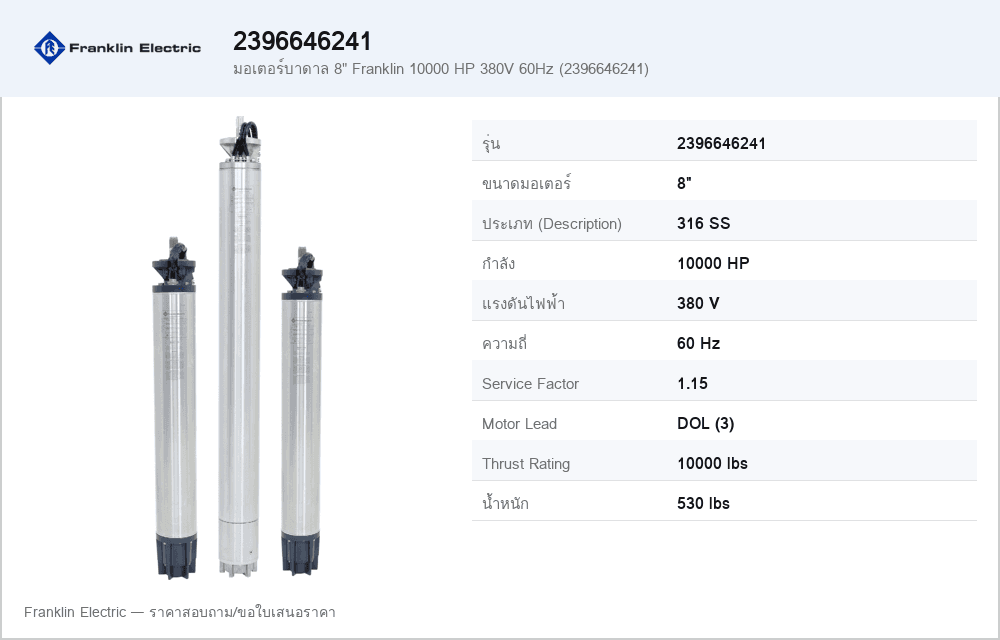The image size is (1000, 640).
Task: Click the รุ่น row label
Action: tap(491, 143)
